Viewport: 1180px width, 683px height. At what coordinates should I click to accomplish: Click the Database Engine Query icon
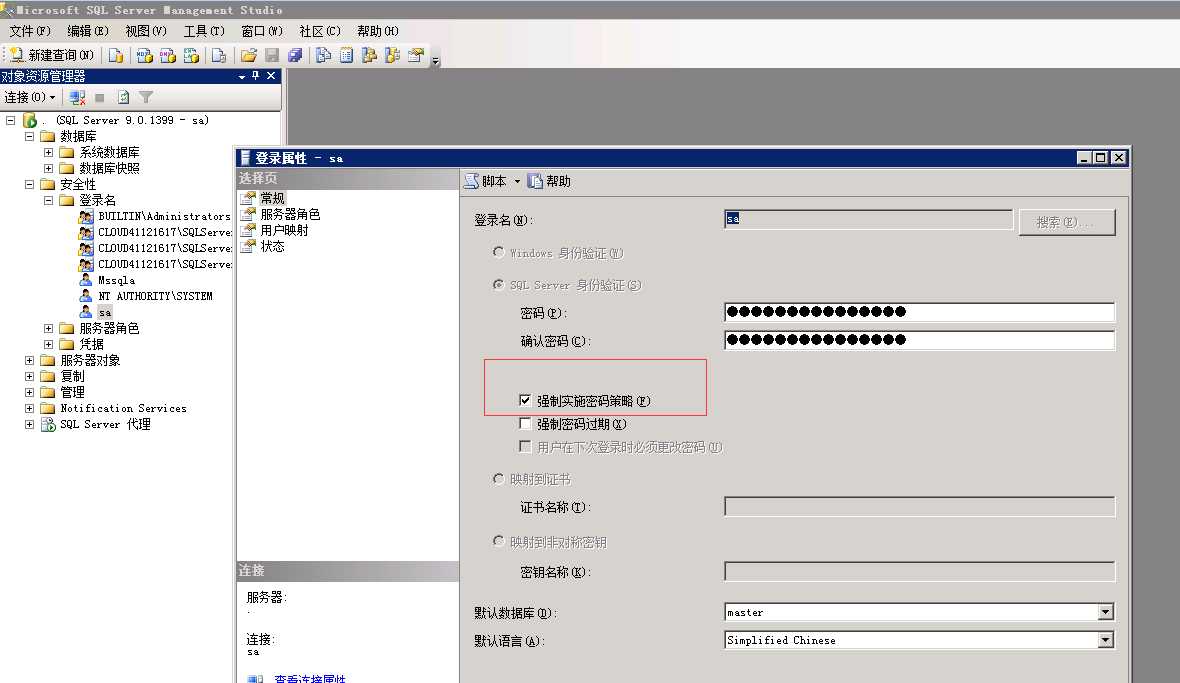[116, 55]
